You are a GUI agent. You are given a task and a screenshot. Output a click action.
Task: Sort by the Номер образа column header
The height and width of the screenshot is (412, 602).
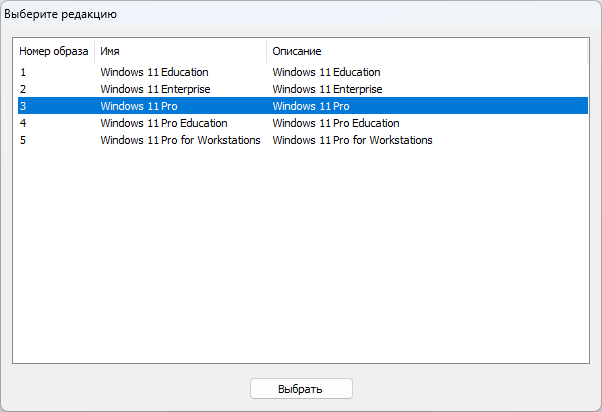53,51
